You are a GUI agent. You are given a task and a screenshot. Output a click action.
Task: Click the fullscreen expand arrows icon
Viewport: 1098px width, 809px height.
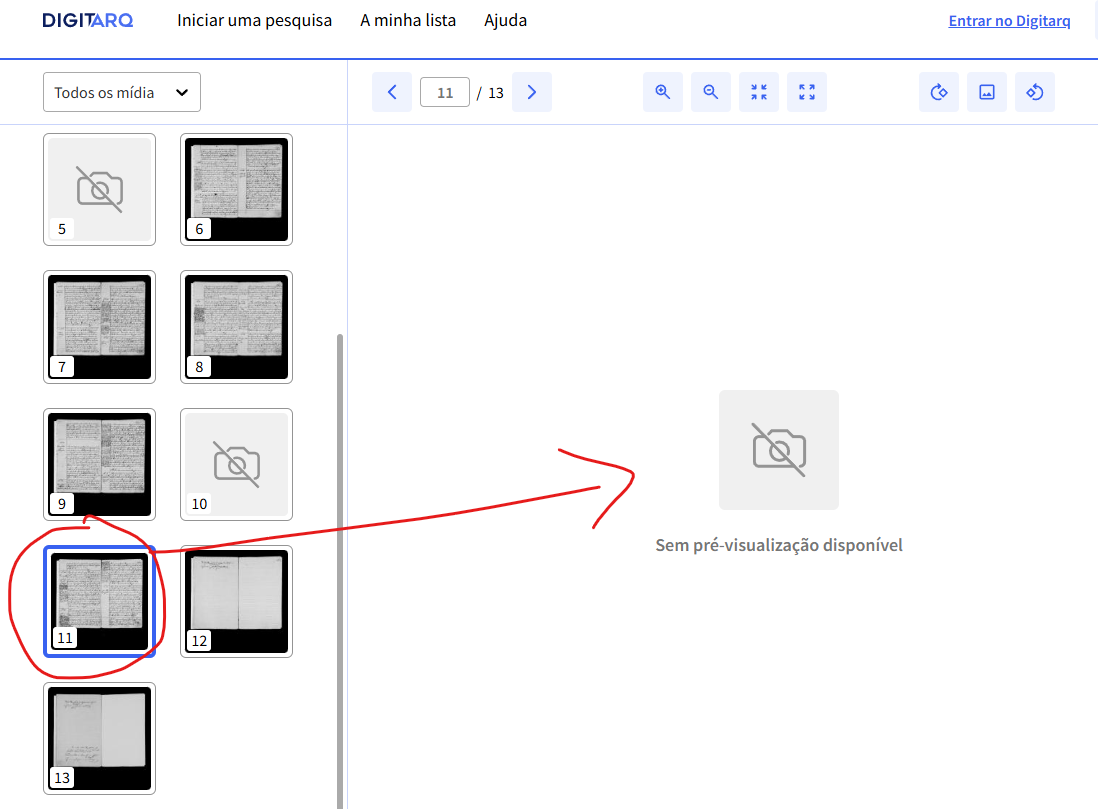806,92
